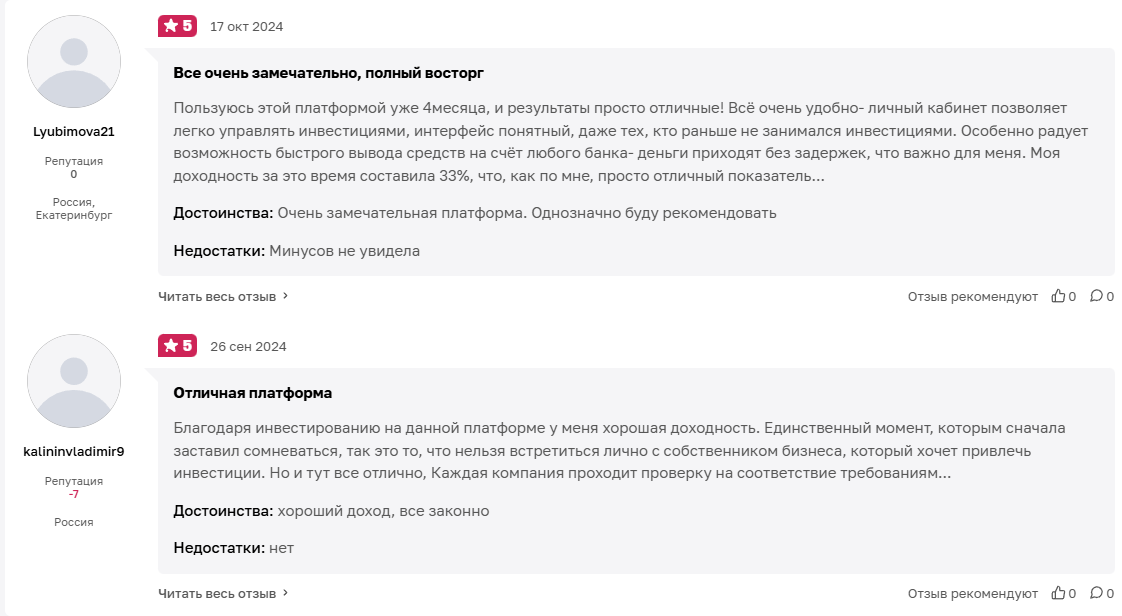
Task: Open kalininvladimir9 user profile link
Action: pos(73,451)
